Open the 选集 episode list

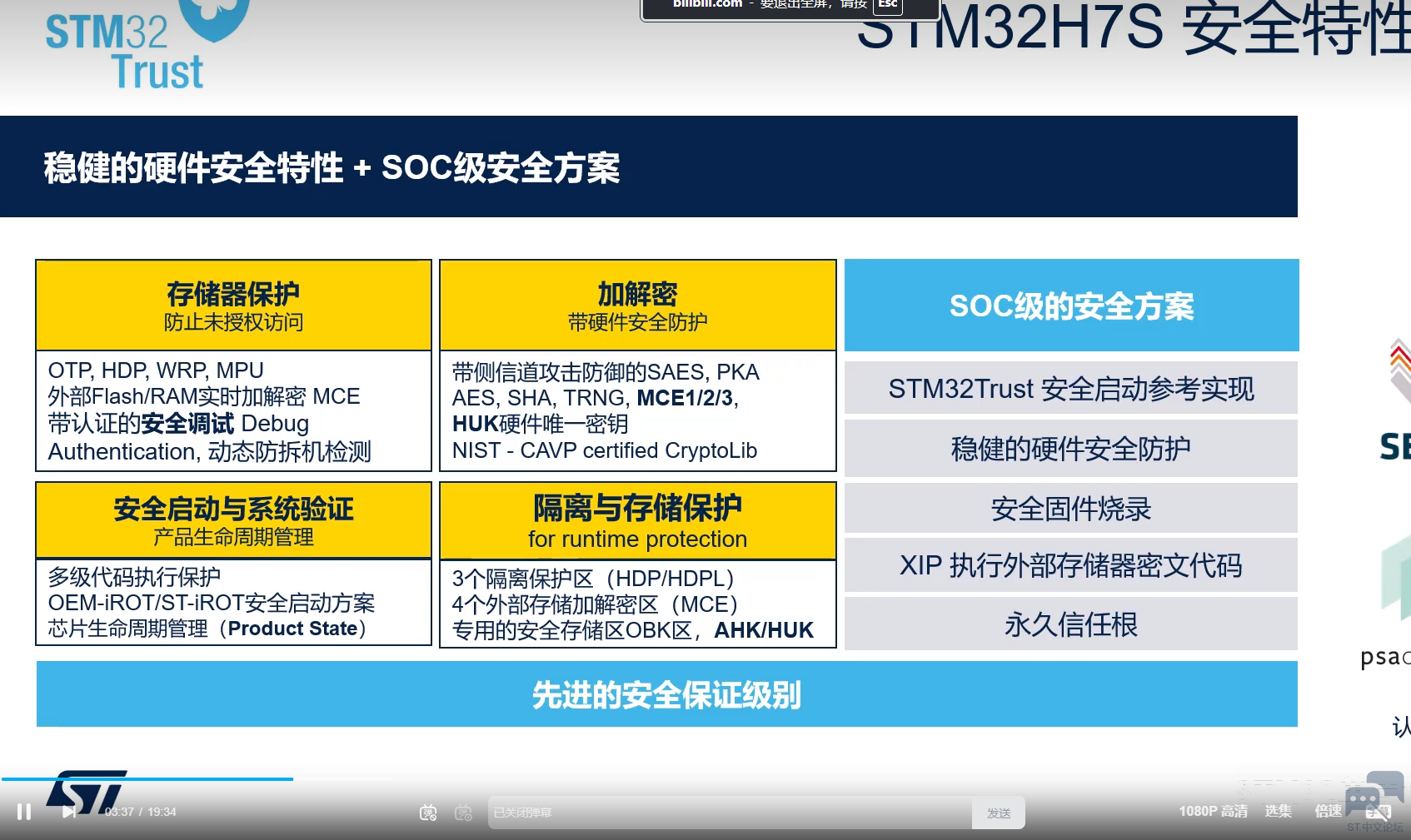[x=1279, y=811]
